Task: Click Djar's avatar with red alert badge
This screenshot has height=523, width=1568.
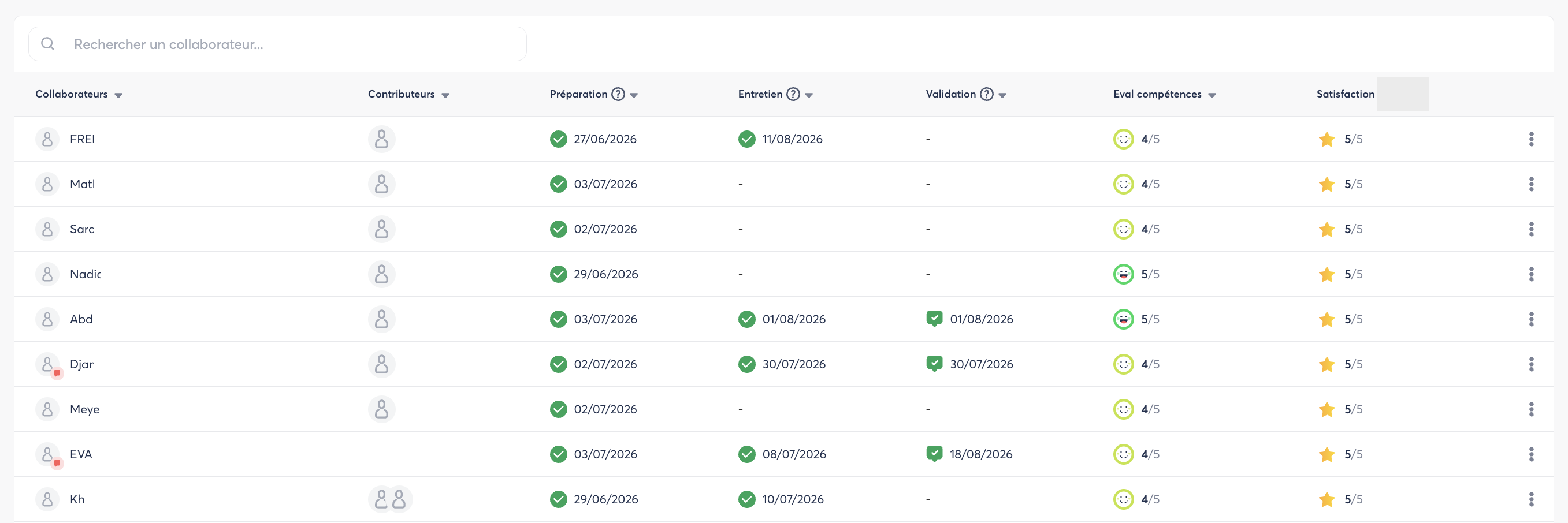Action: pyautogui.click(x=49, y=365)
